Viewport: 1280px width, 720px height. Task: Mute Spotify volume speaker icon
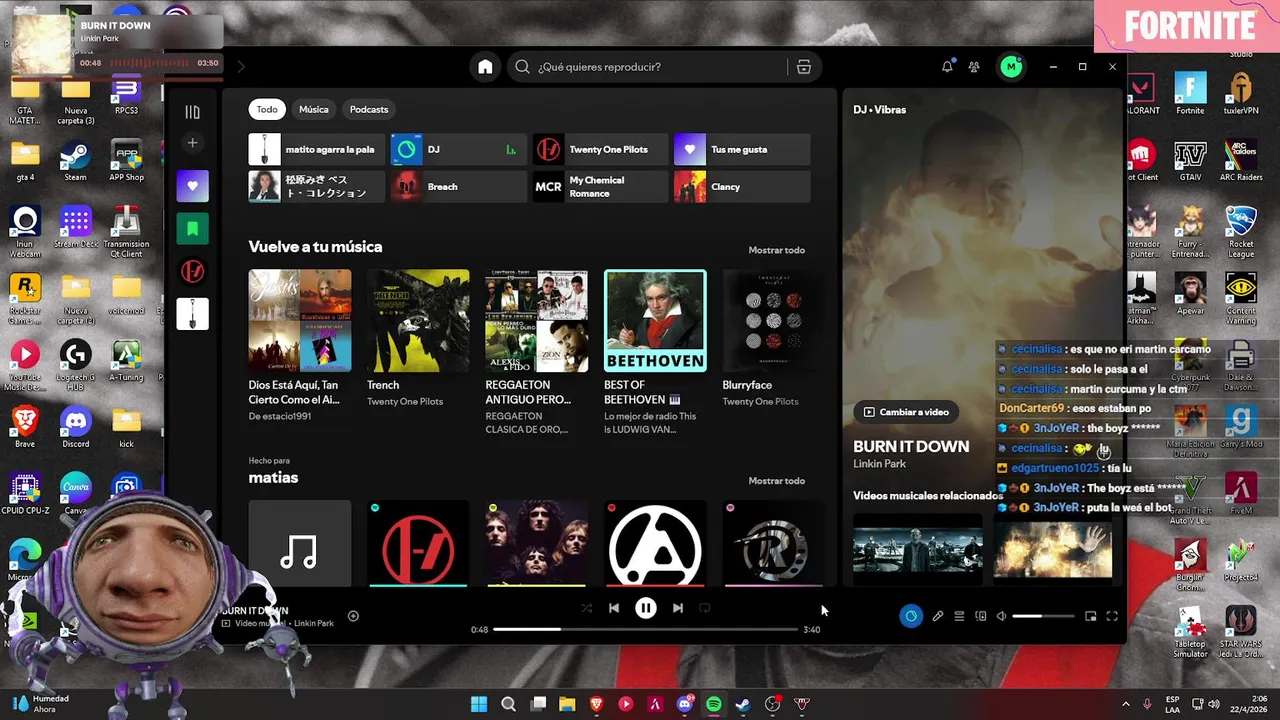click(1002, 616)
